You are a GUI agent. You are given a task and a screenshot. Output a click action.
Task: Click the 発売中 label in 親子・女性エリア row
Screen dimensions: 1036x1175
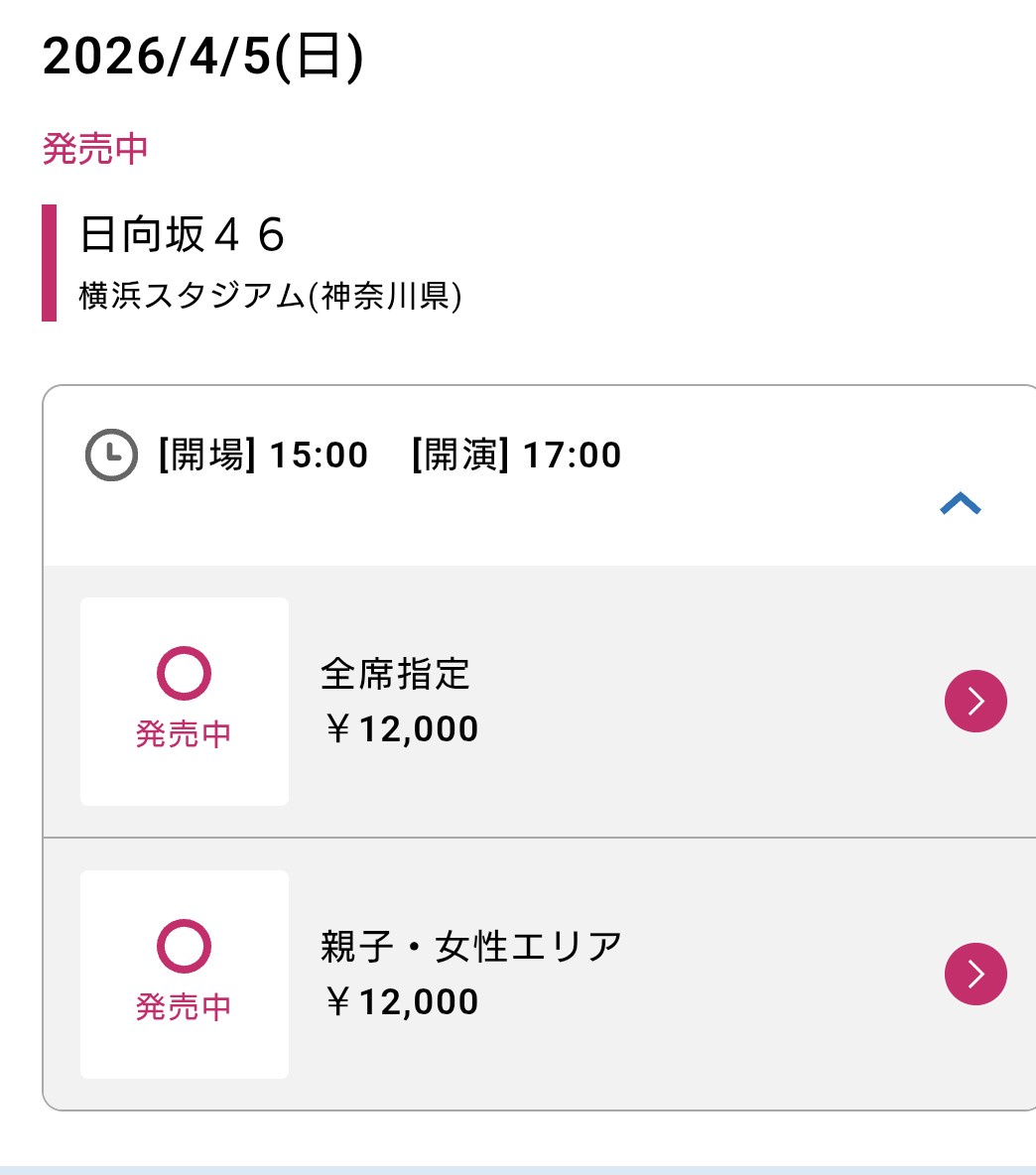pos(184,1007)
